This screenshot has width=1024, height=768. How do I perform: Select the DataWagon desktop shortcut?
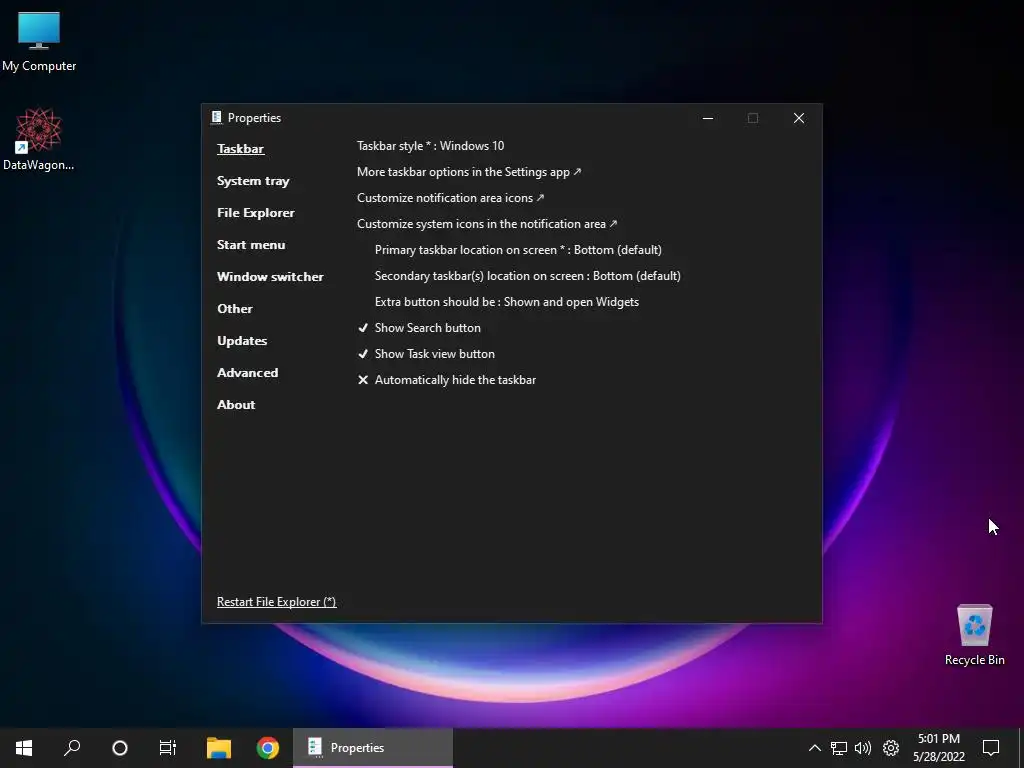click(39, 139)
